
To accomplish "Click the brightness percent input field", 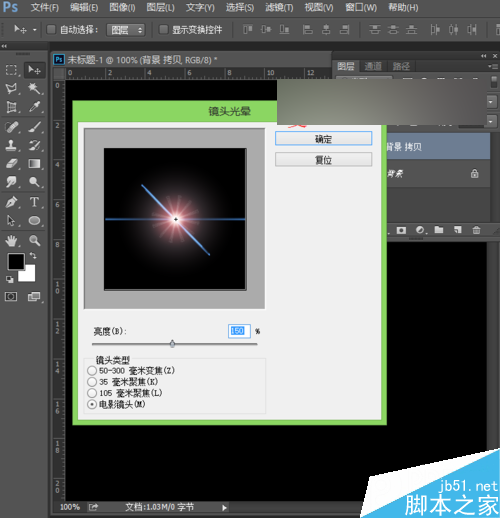I will (x=239, y=331).
